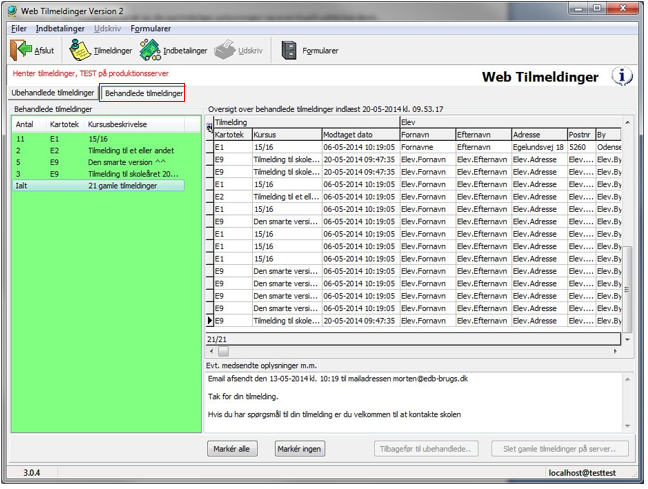
Task: Sort by the Antal column header
Action: pos(29,124)
